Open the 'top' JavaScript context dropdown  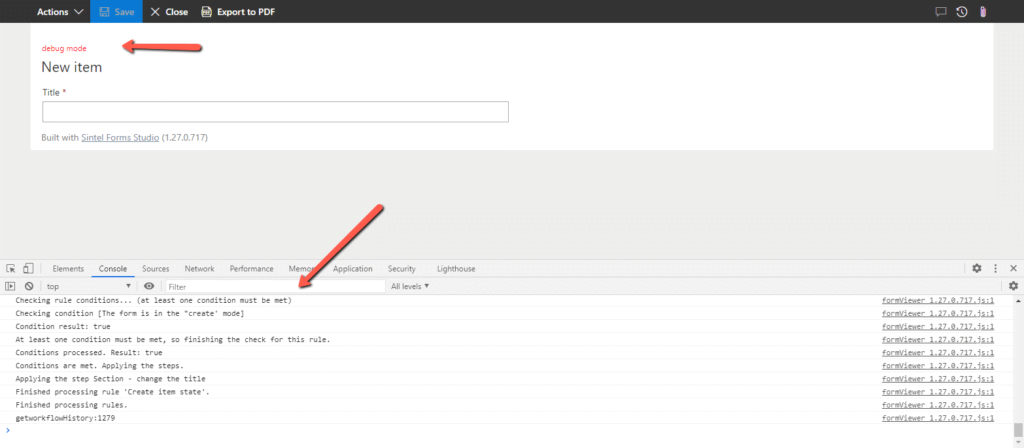[x=88, y=286]
